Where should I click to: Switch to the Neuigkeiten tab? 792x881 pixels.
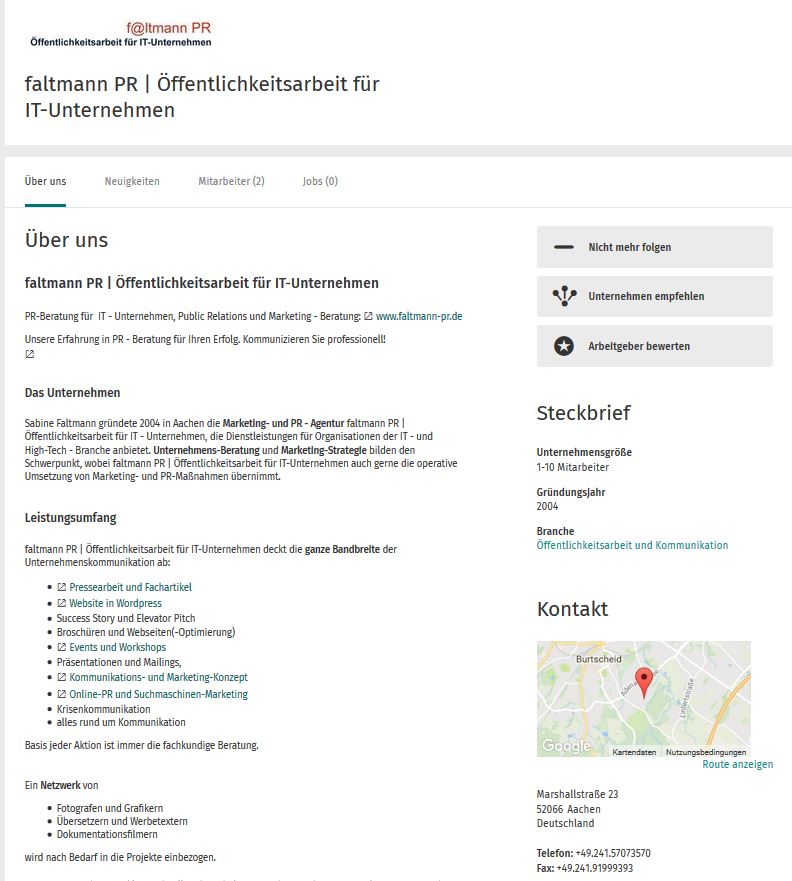(132, 181)
